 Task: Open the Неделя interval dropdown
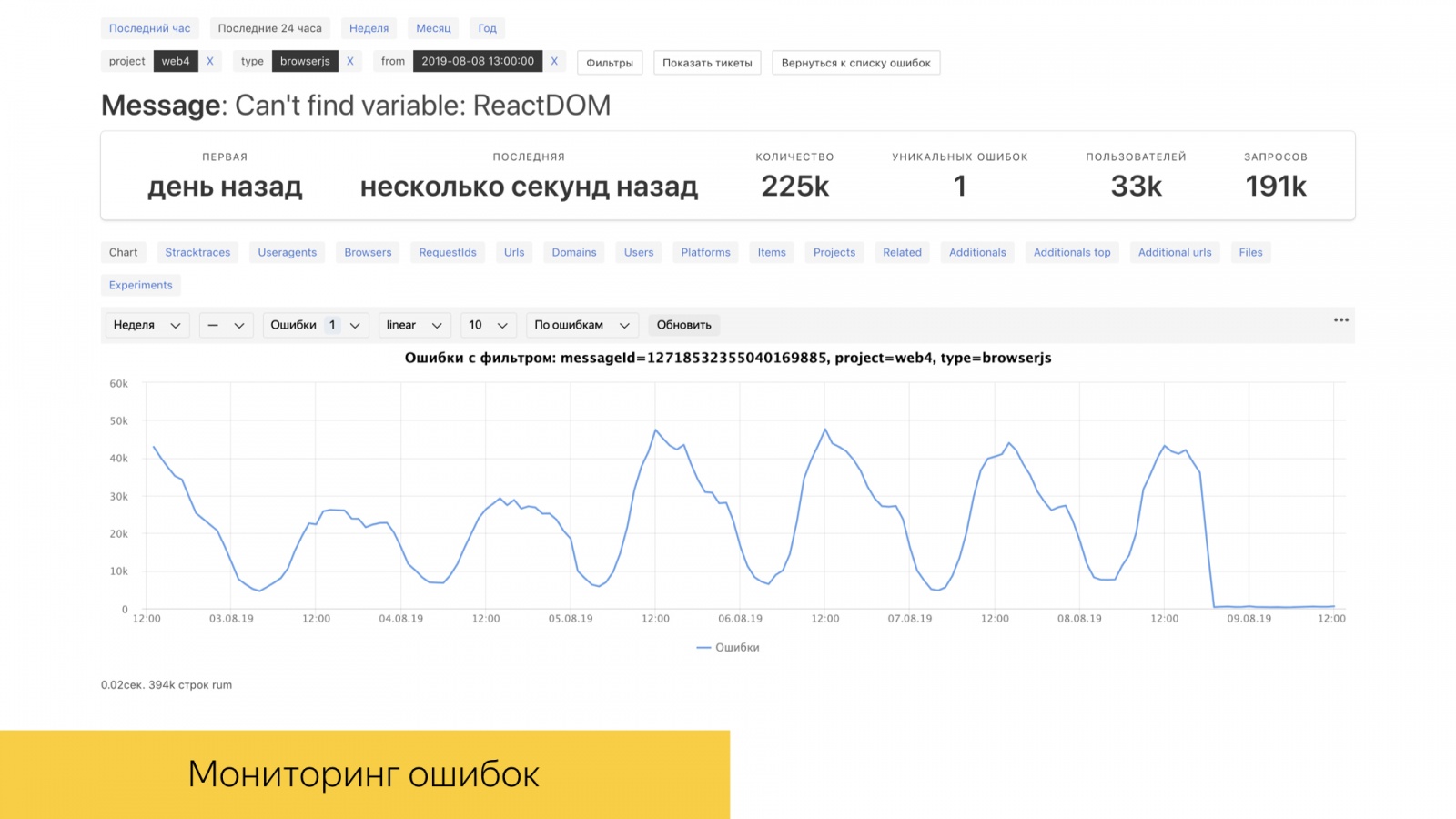tap(146, 325)
